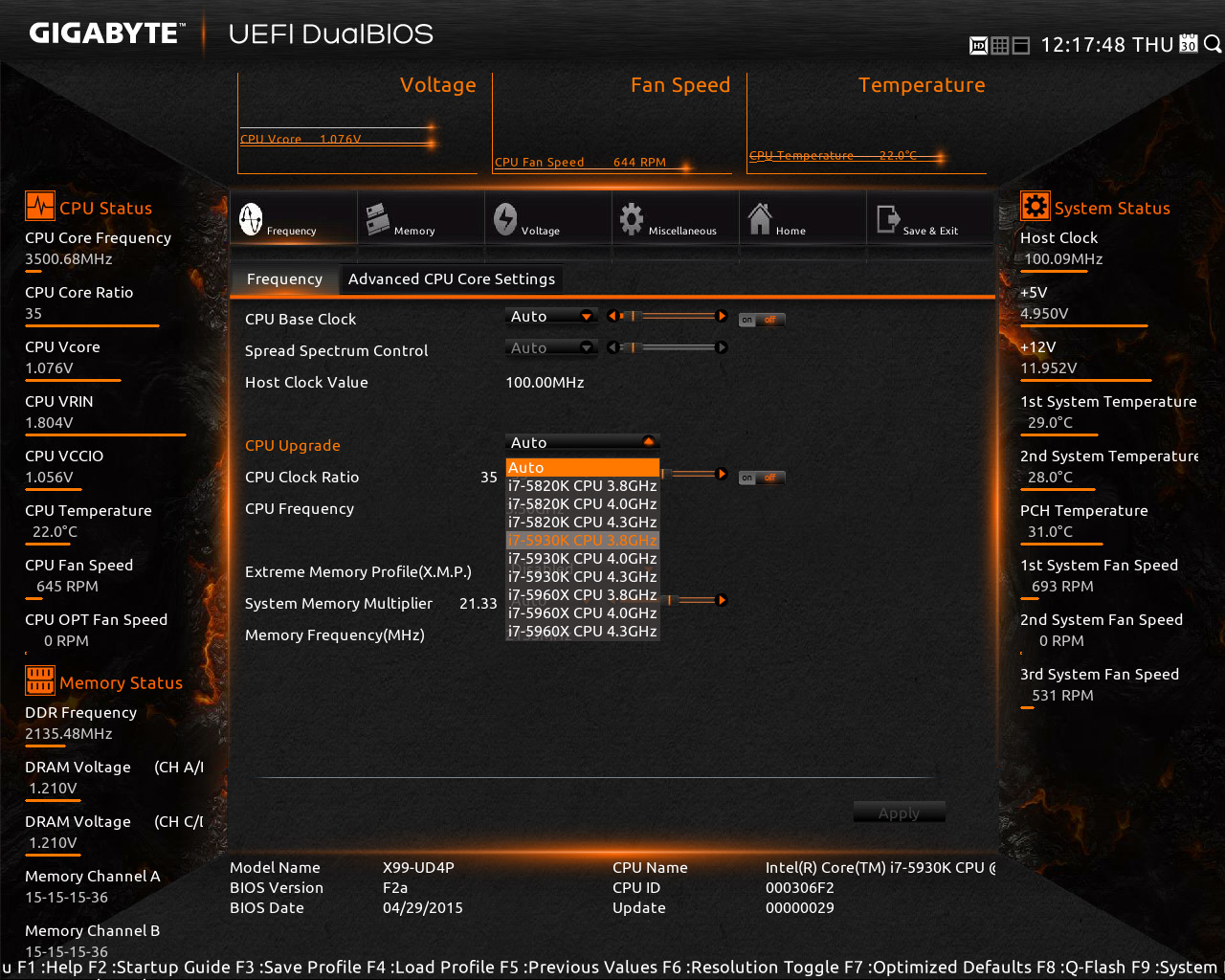
Task: Select i7-5820K CPU 3.8GHz option
Action: [x=583, y=486]
